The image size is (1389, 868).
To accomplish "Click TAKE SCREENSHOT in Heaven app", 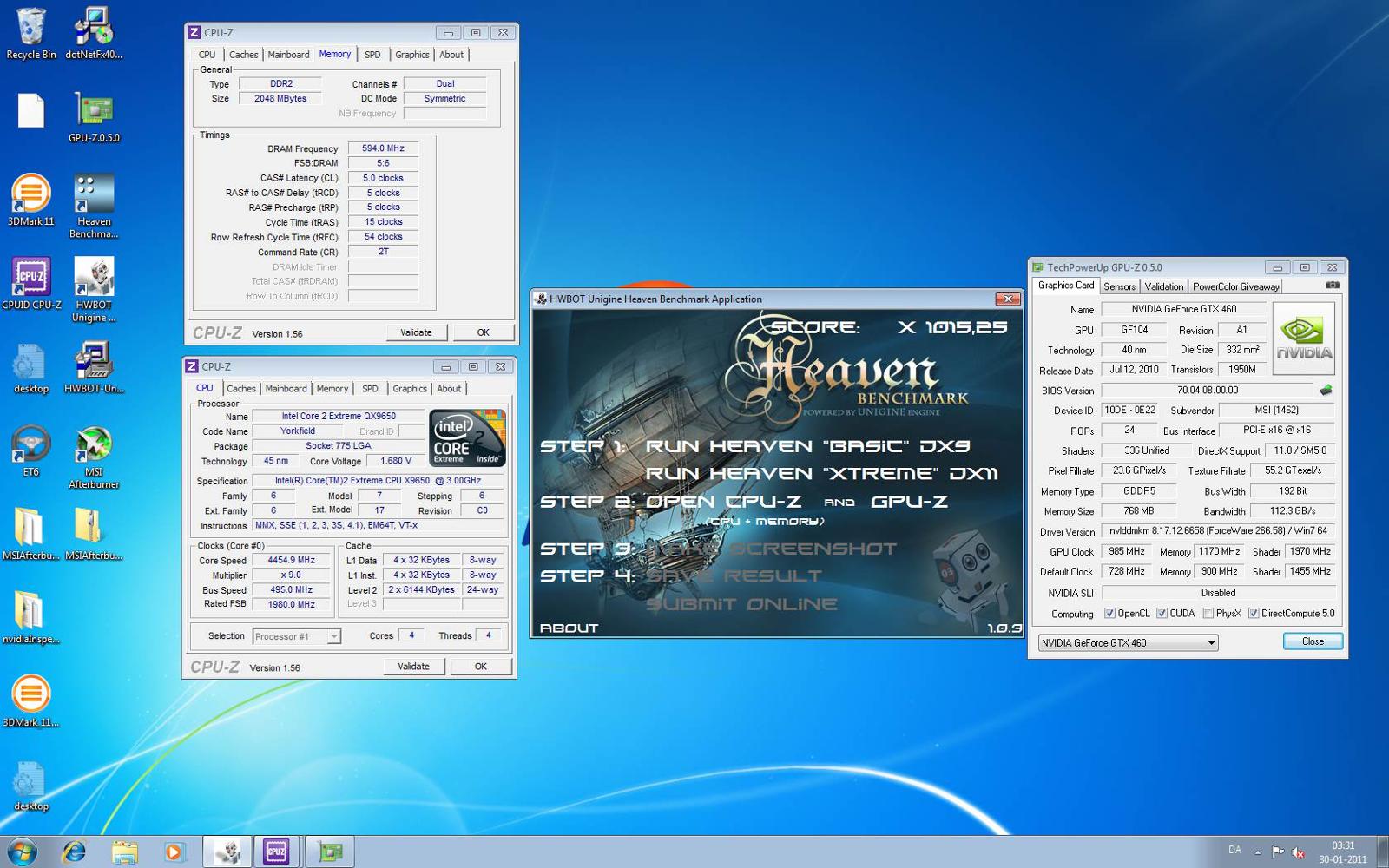I will pyautogui.click(x=773, y=549).
